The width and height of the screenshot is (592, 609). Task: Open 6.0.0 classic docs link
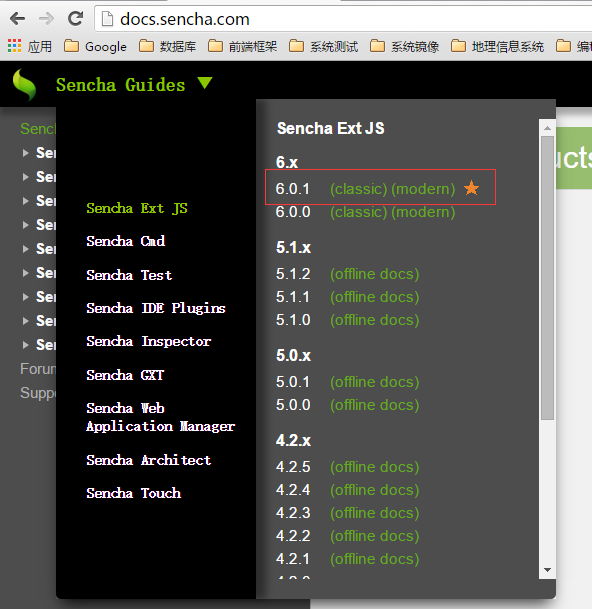click(359, 212)
